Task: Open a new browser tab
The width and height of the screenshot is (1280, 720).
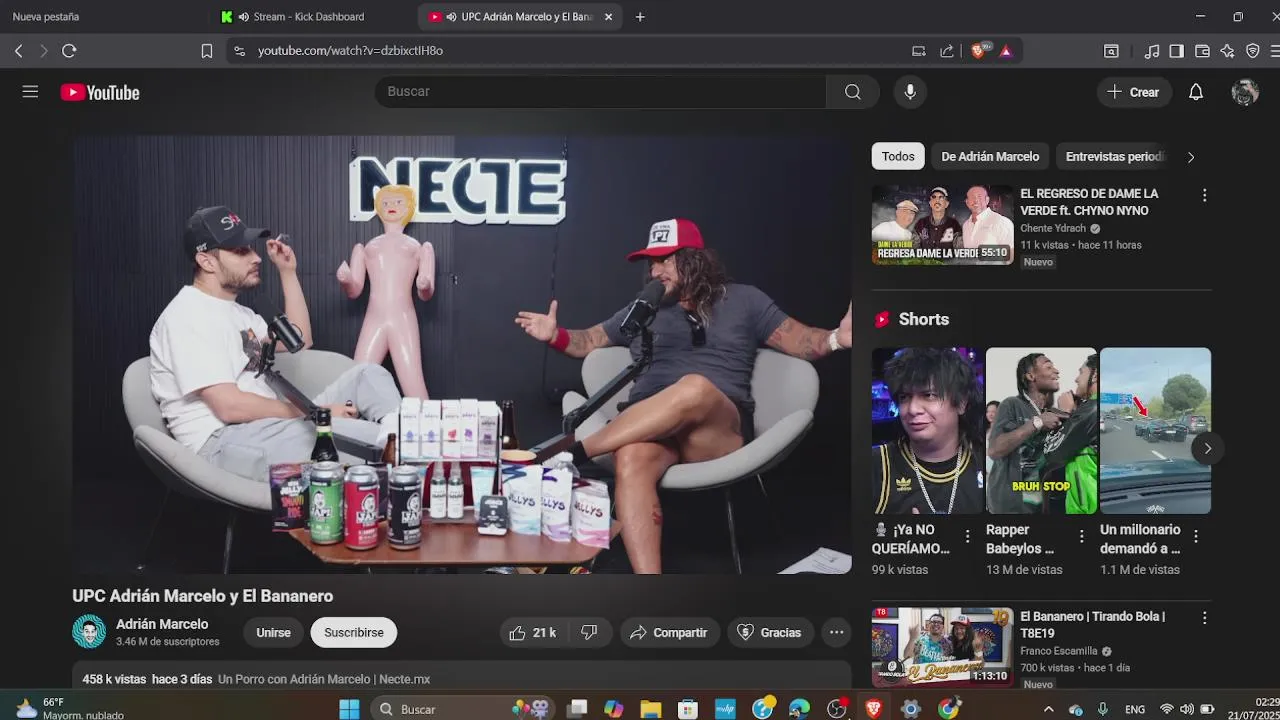Action: click(x=640, y=17)
